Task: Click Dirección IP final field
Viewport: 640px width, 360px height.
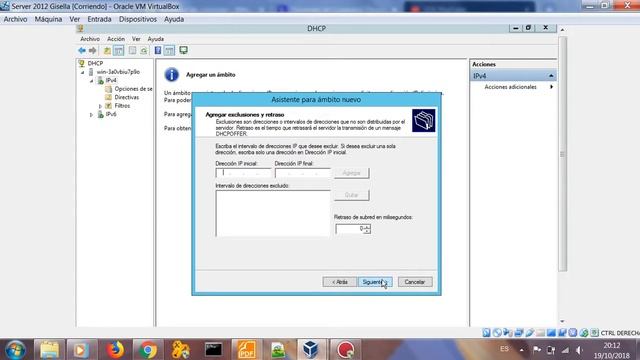Action: 302,173
